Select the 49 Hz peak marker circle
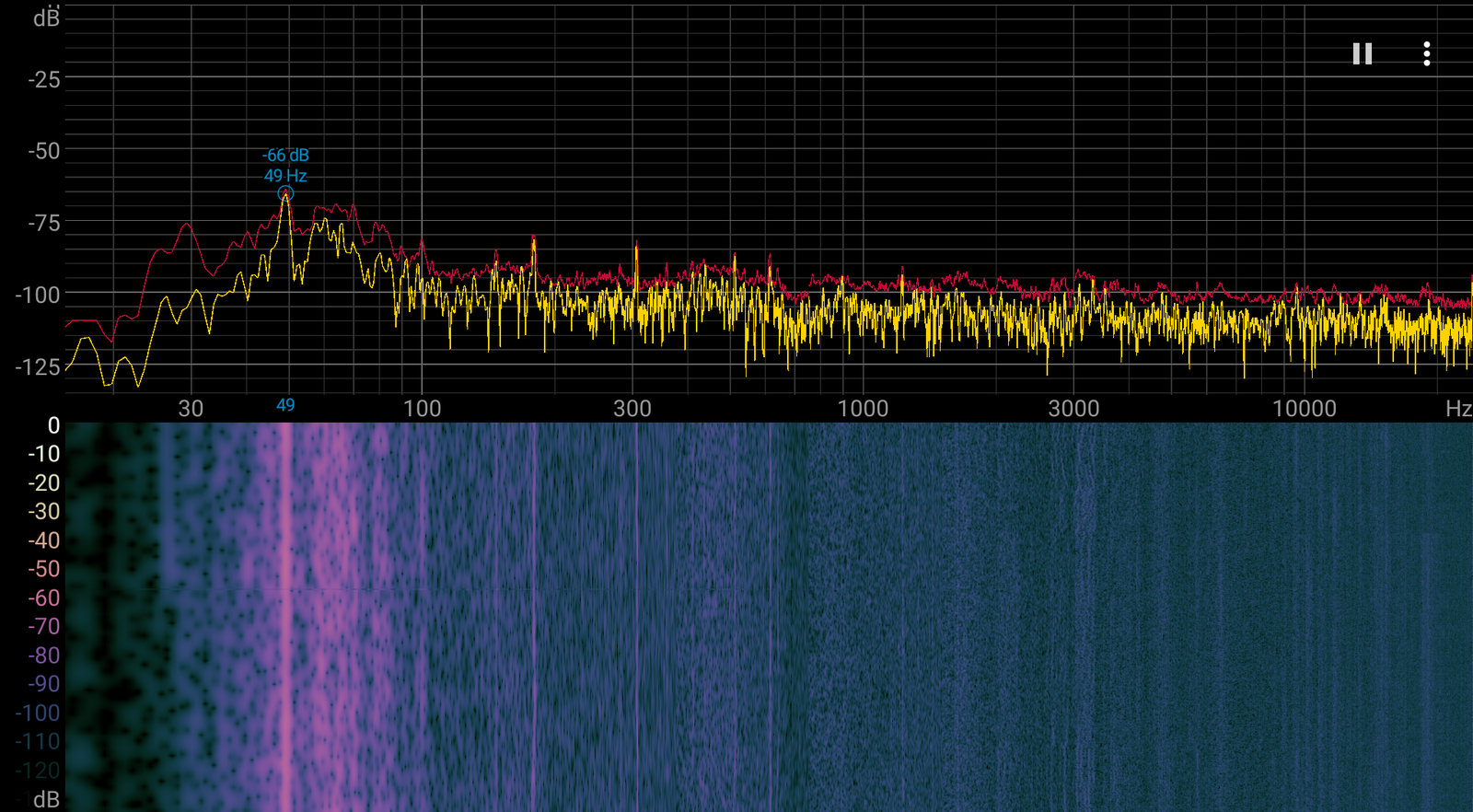Screen dimensions: 1473x812 pyautogui.click(x=285, y=193)
